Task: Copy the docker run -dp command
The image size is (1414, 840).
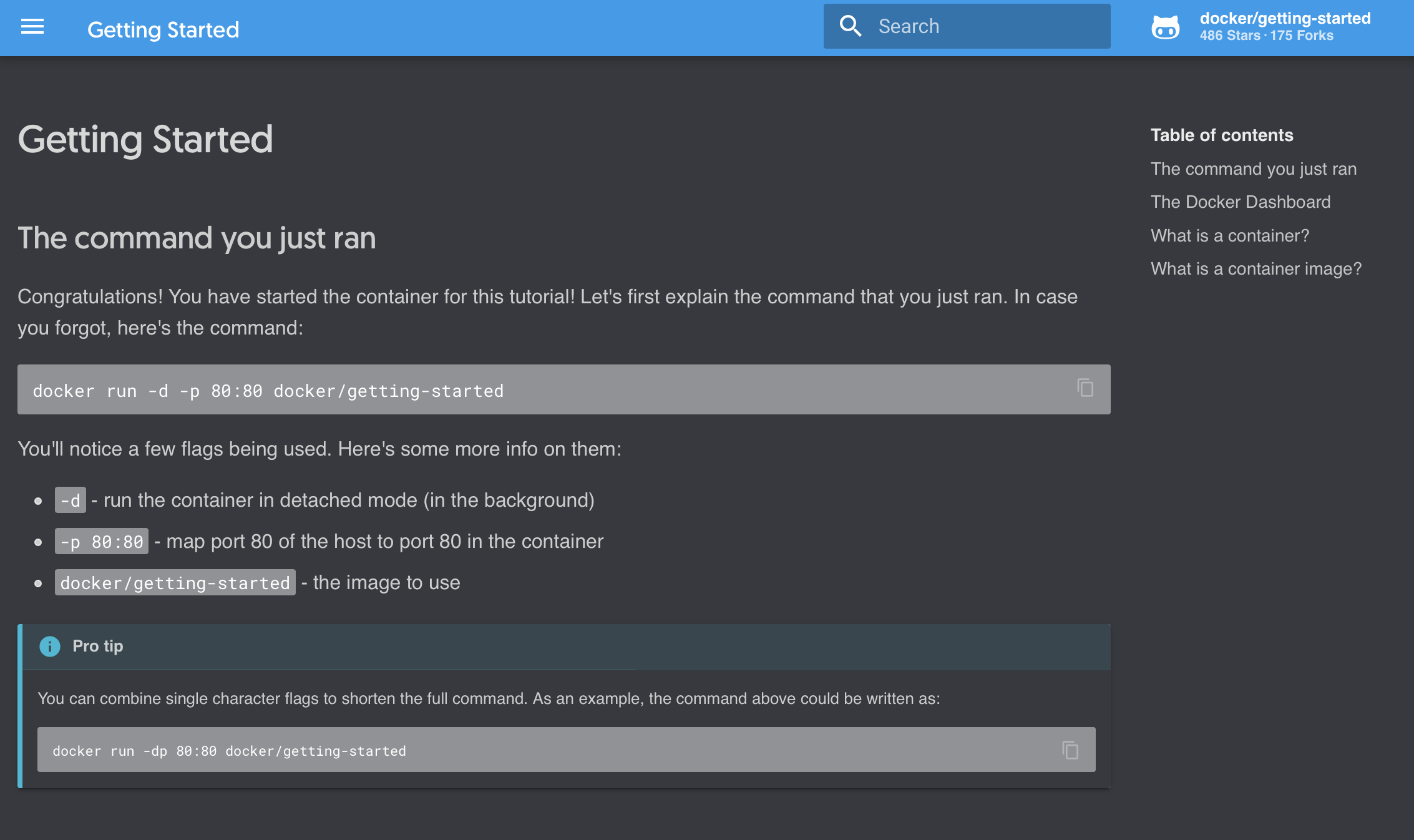Action: pyautogui.click(x=1070, y=750)
